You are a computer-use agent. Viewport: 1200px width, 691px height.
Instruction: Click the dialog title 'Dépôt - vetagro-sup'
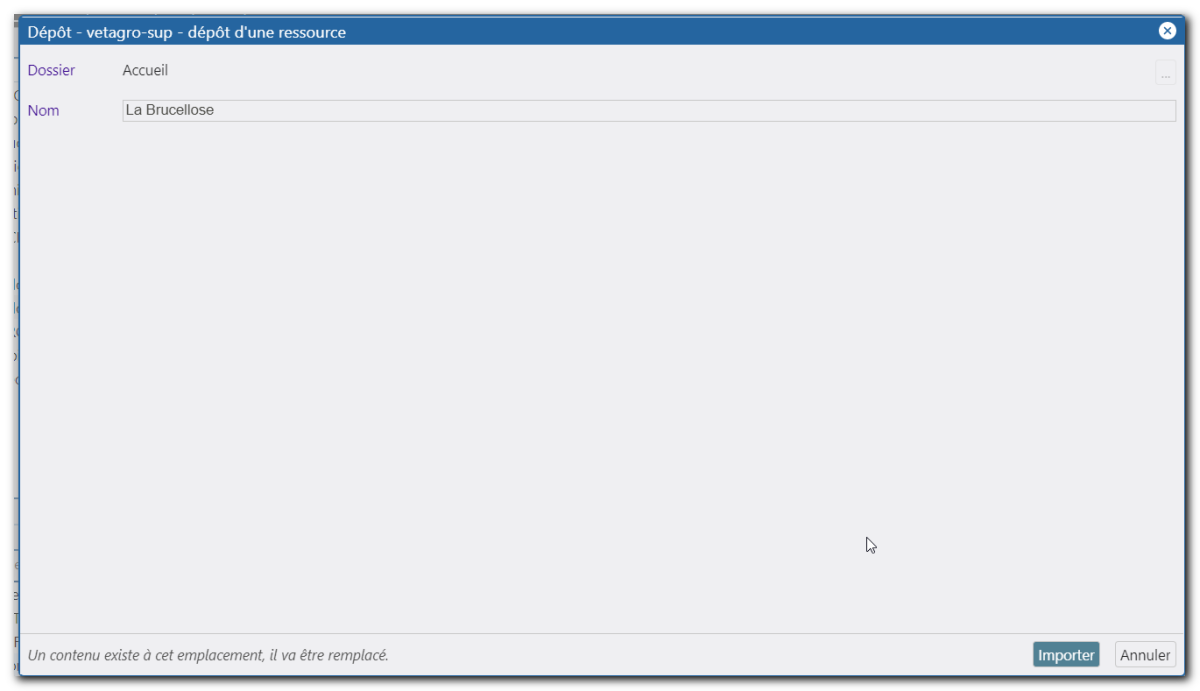100,32
